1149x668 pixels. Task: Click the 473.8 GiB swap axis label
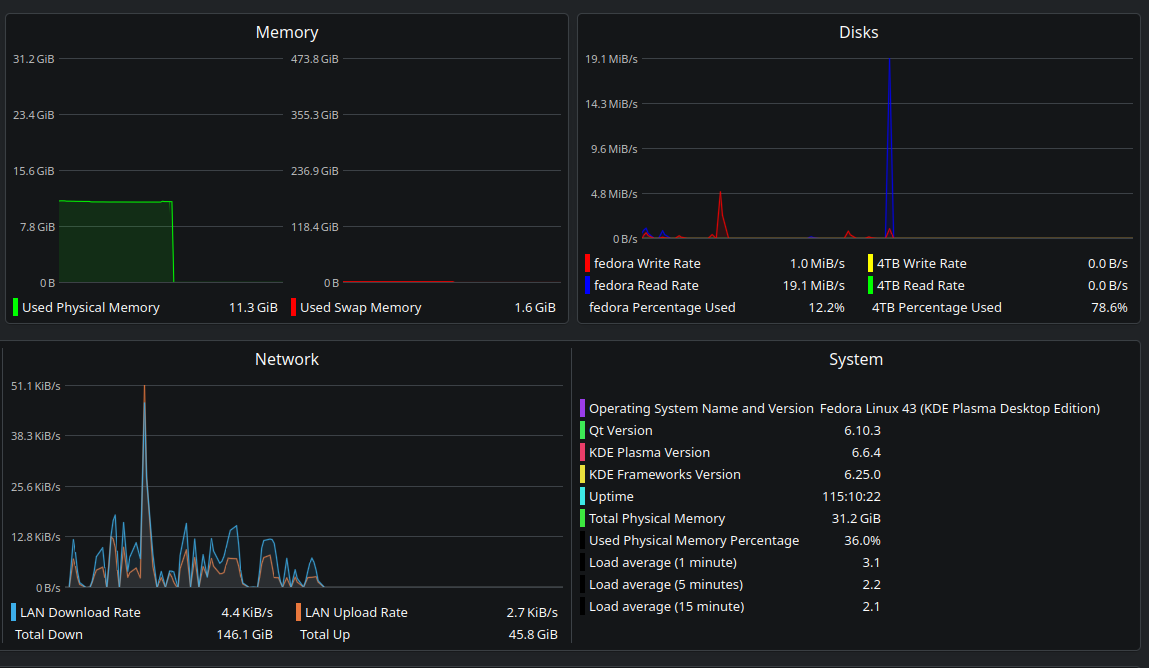coord(314,59)
